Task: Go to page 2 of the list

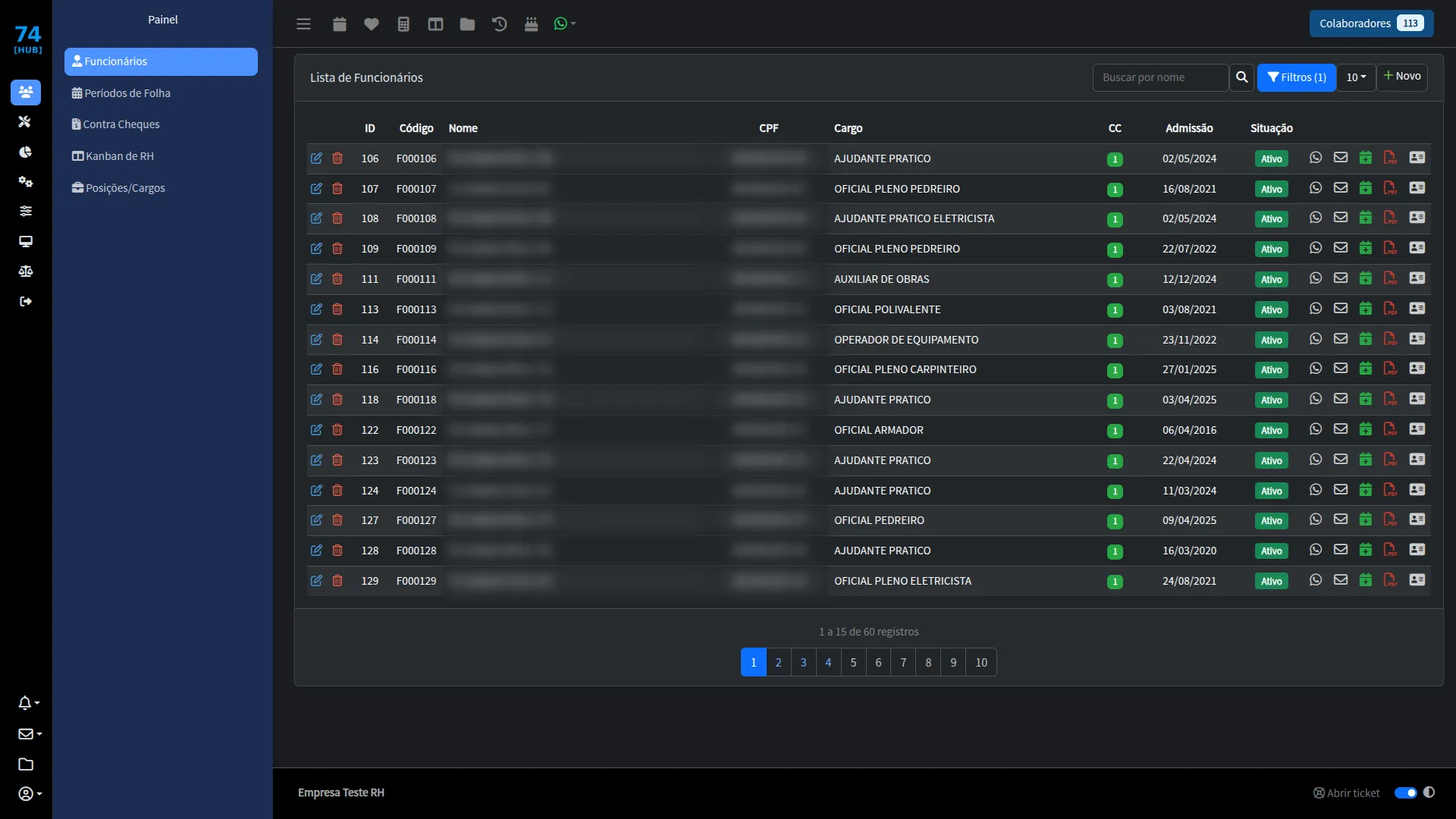Action: coord(778,663)
